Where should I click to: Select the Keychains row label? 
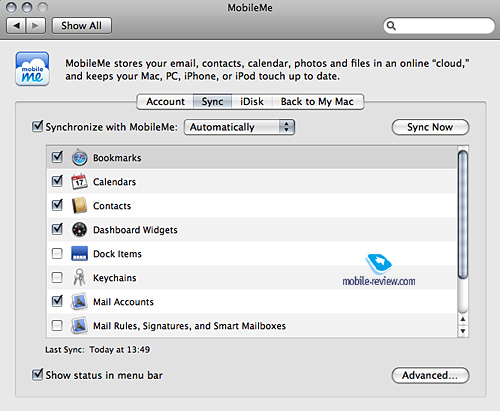115,278
